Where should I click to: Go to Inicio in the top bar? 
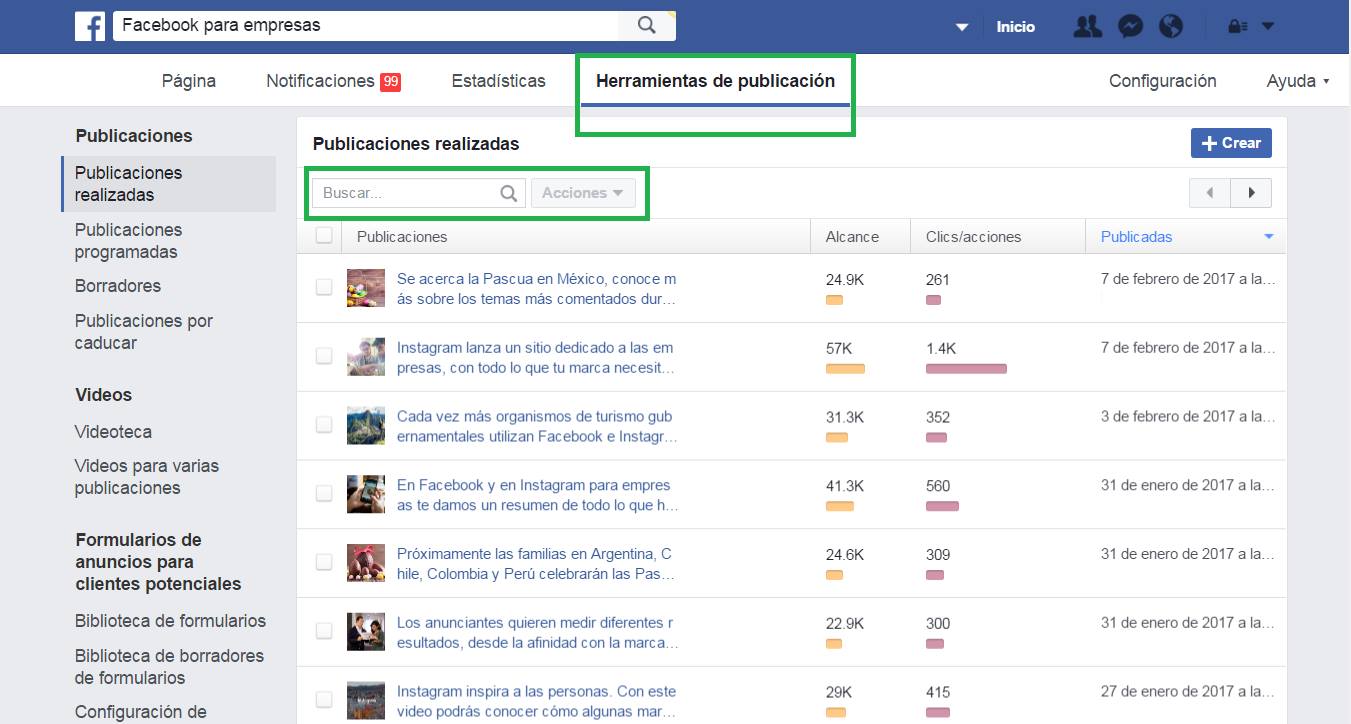[1015, 27]
